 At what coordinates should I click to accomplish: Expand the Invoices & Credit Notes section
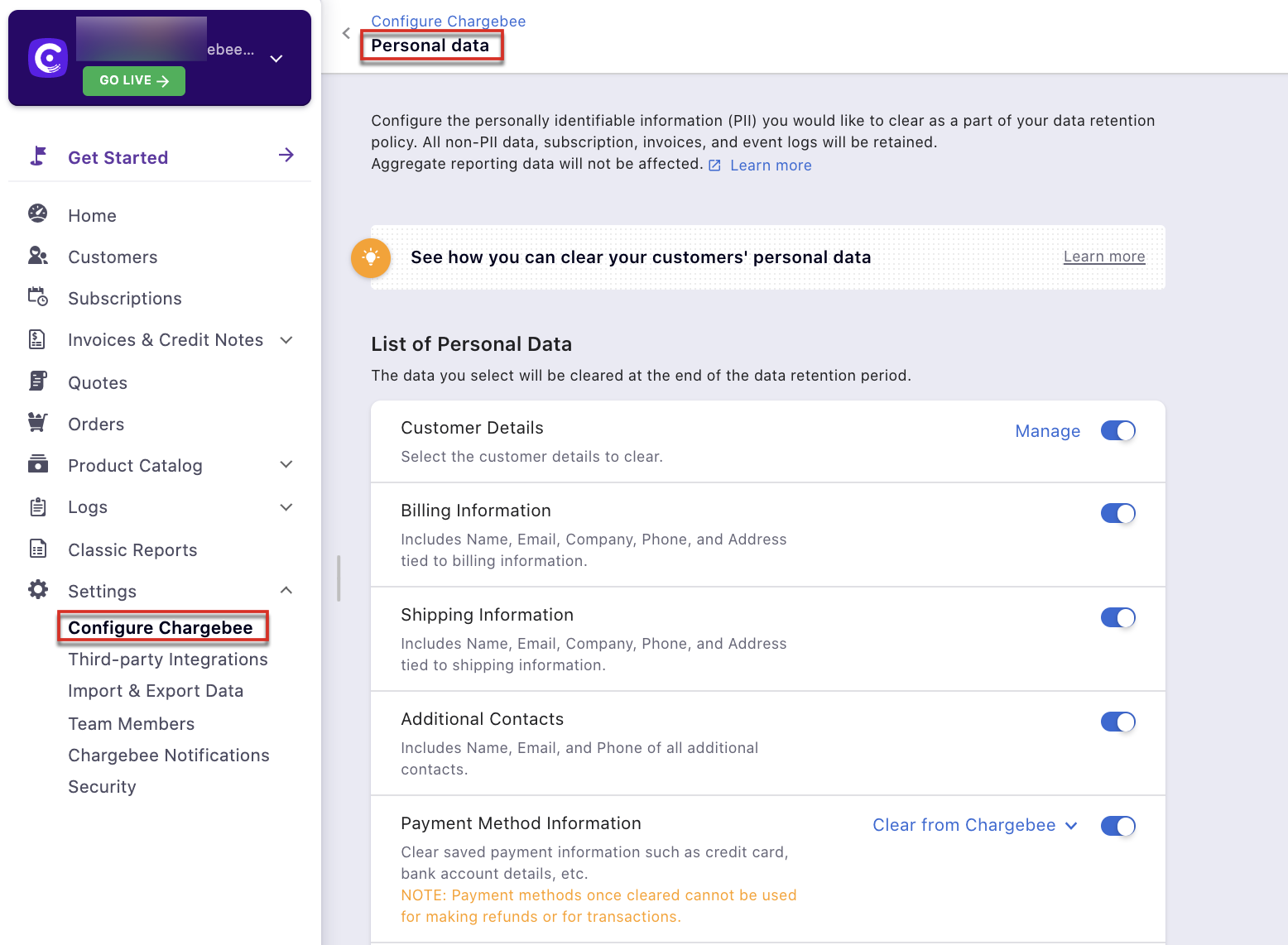[x=286, y=339]
